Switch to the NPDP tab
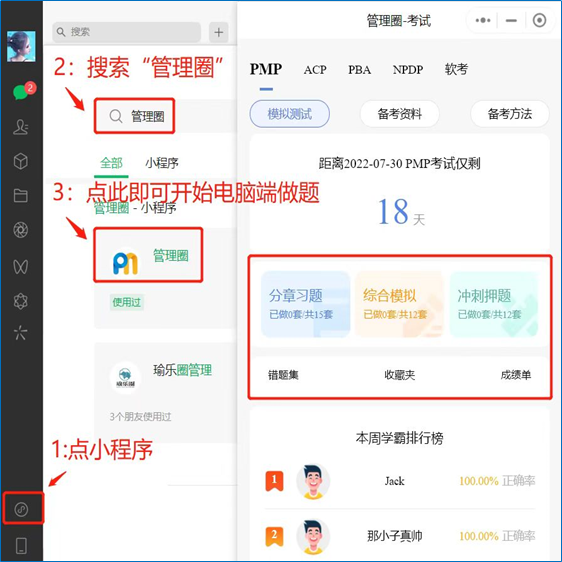The image size is (562, 562). [x=408, y=70]
